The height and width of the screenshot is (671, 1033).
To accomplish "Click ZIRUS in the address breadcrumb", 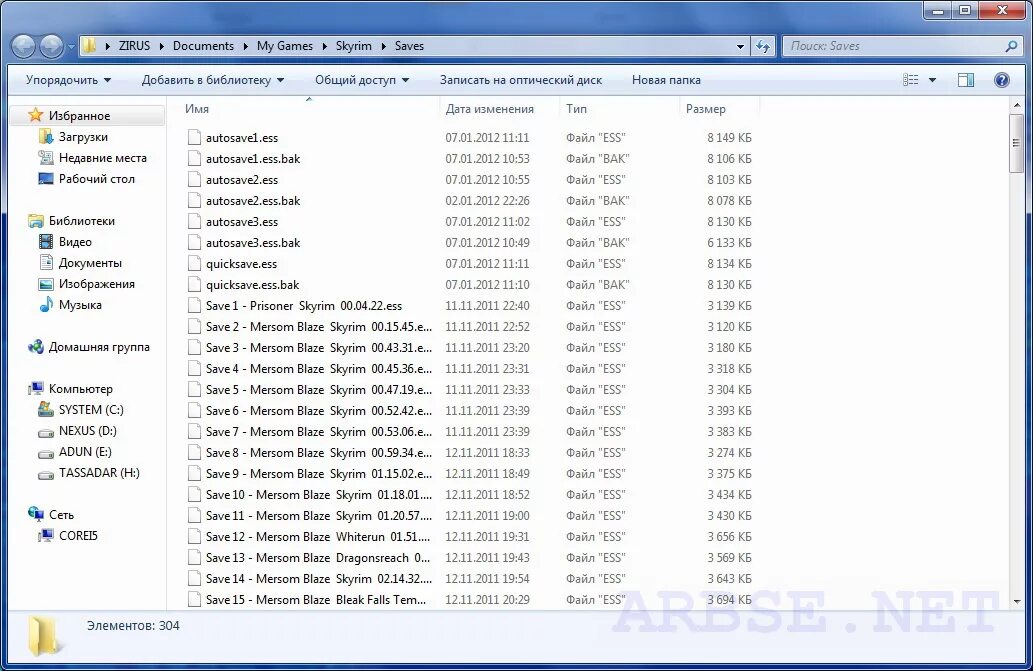I will pyautogui.click(x=134, y=46).
